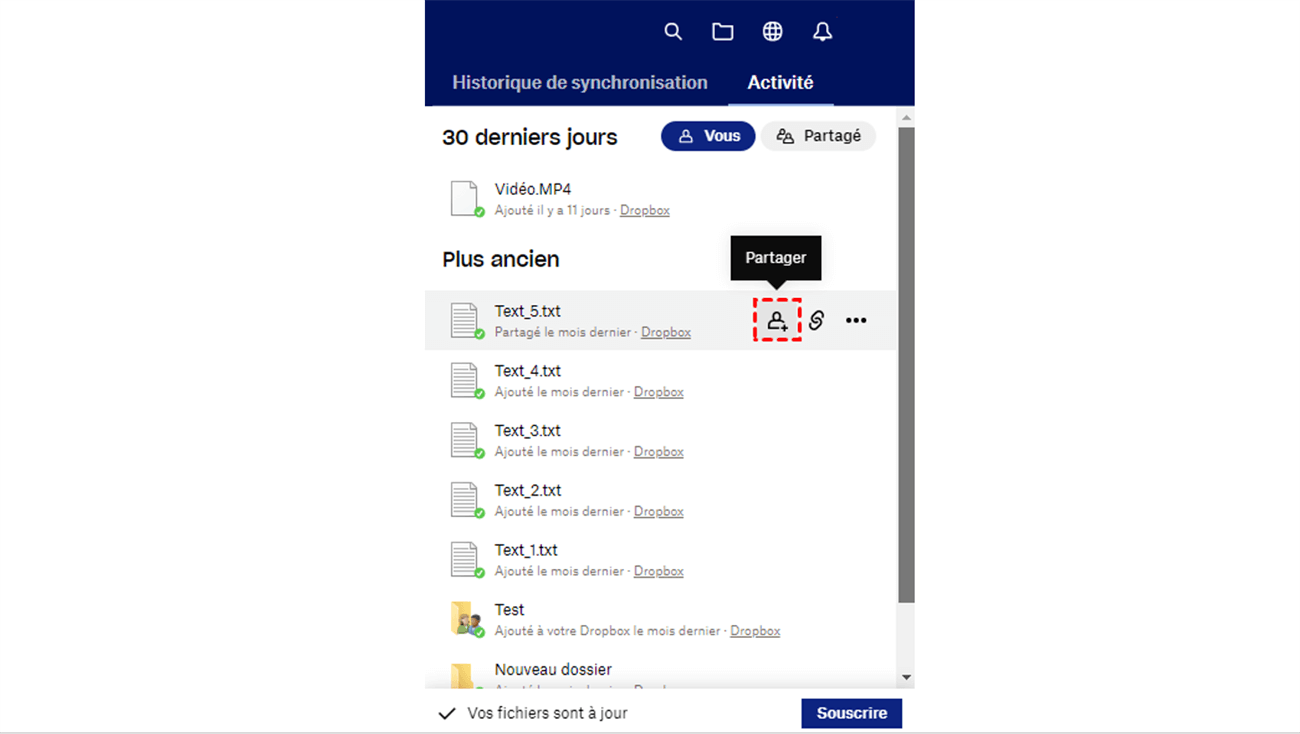
Task: Click the Text_3.txt file icon
Action: coord(465,441)
